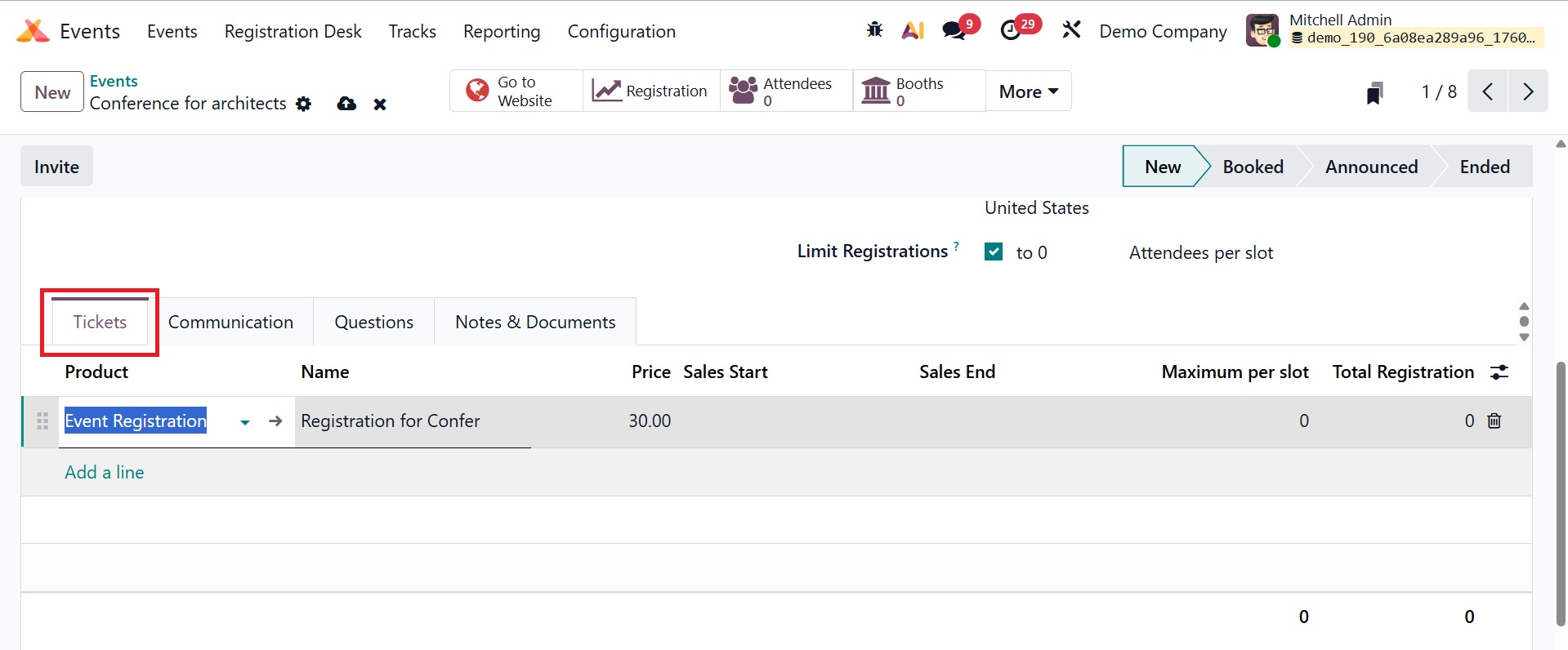Click the bookmark icon near pager
The width and height of the screenshot is (1568, 650).
tap(1375, 92)
